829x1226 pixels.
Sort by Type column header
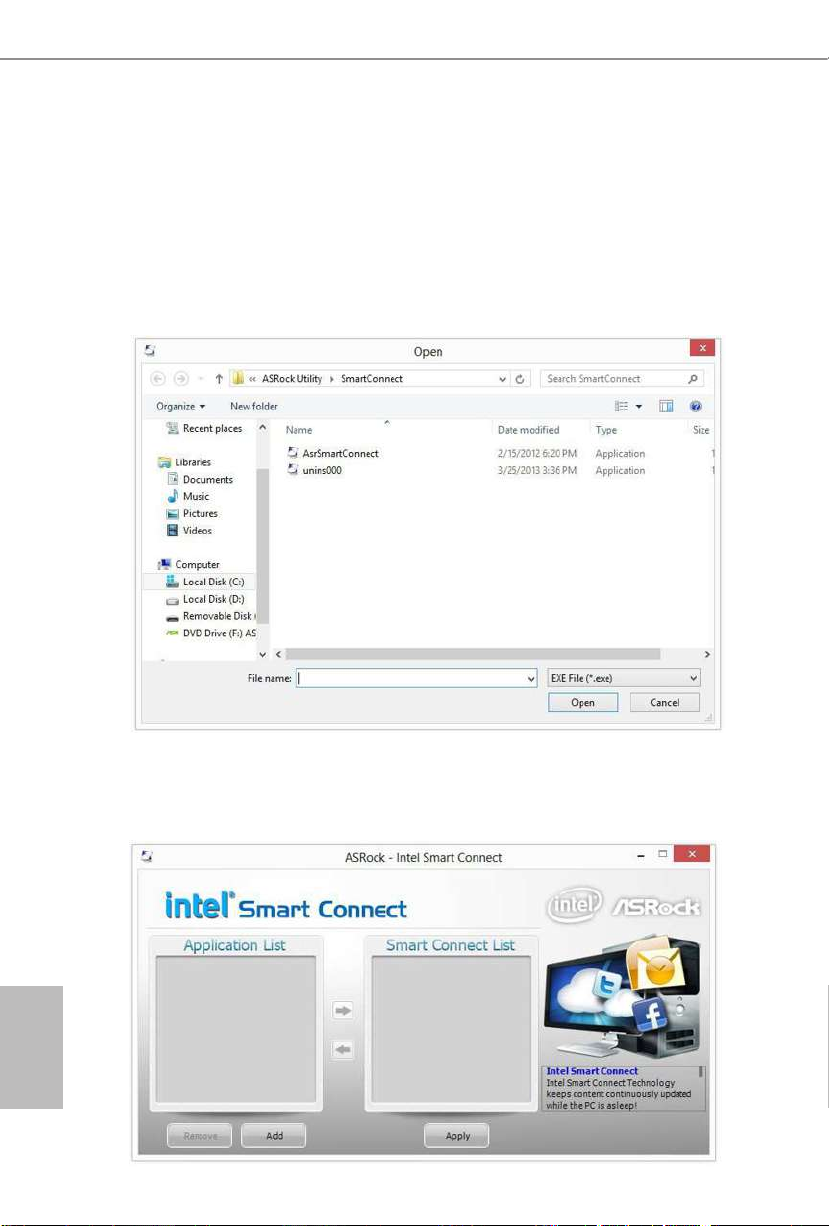(606, 430)
